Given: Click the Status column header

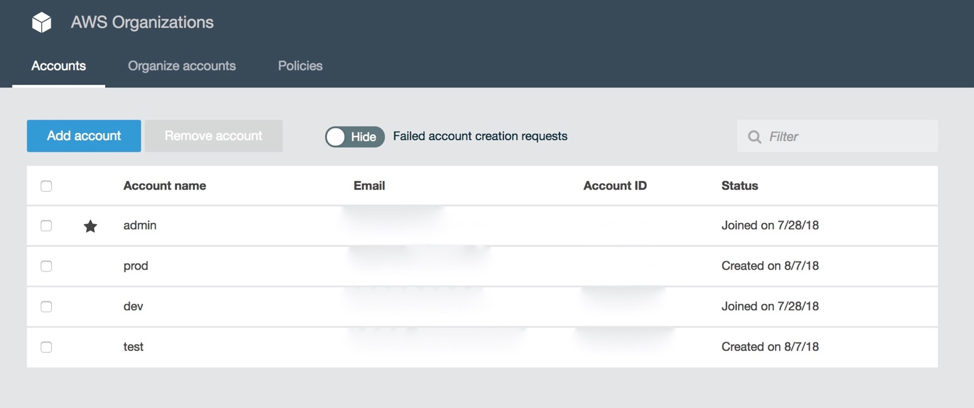Looking at the screenshot, I should (739, 186).
